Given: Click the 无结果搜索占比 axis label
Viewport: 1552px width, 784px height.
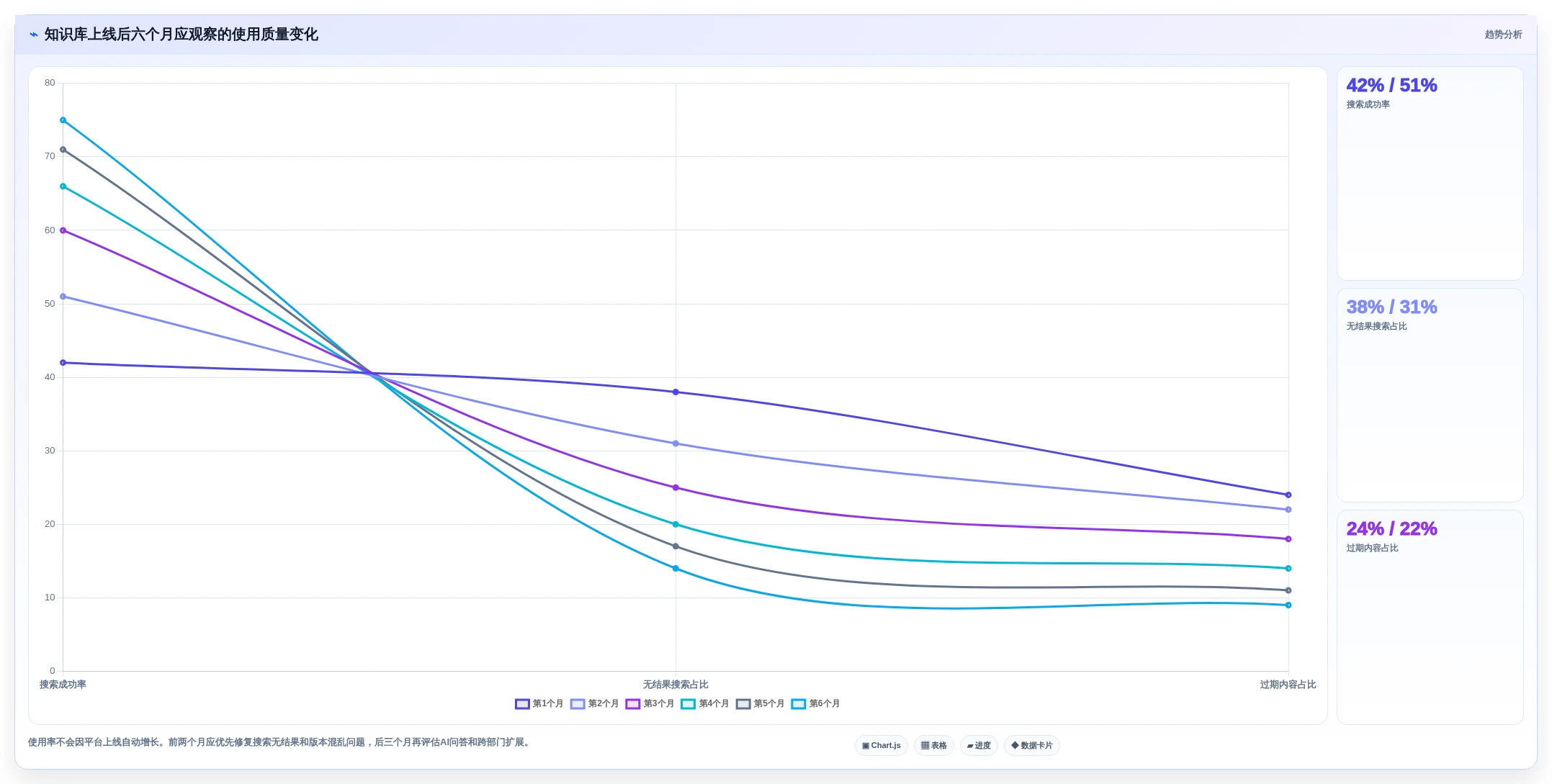Looking at the screenshot, I should point(676,685).
